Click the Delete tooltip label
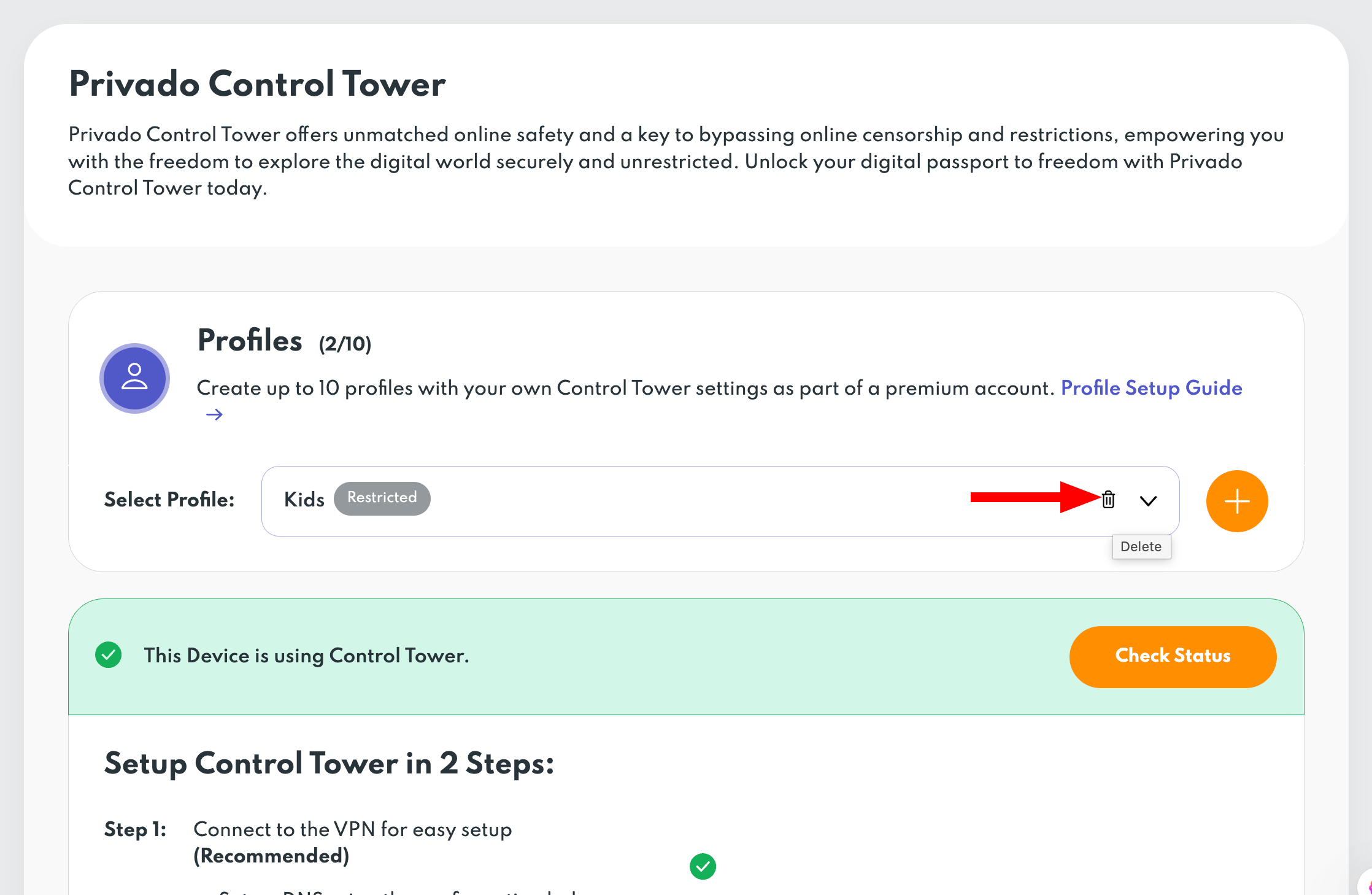Viewport: 1372px width, 895px height. [1141, 546]
